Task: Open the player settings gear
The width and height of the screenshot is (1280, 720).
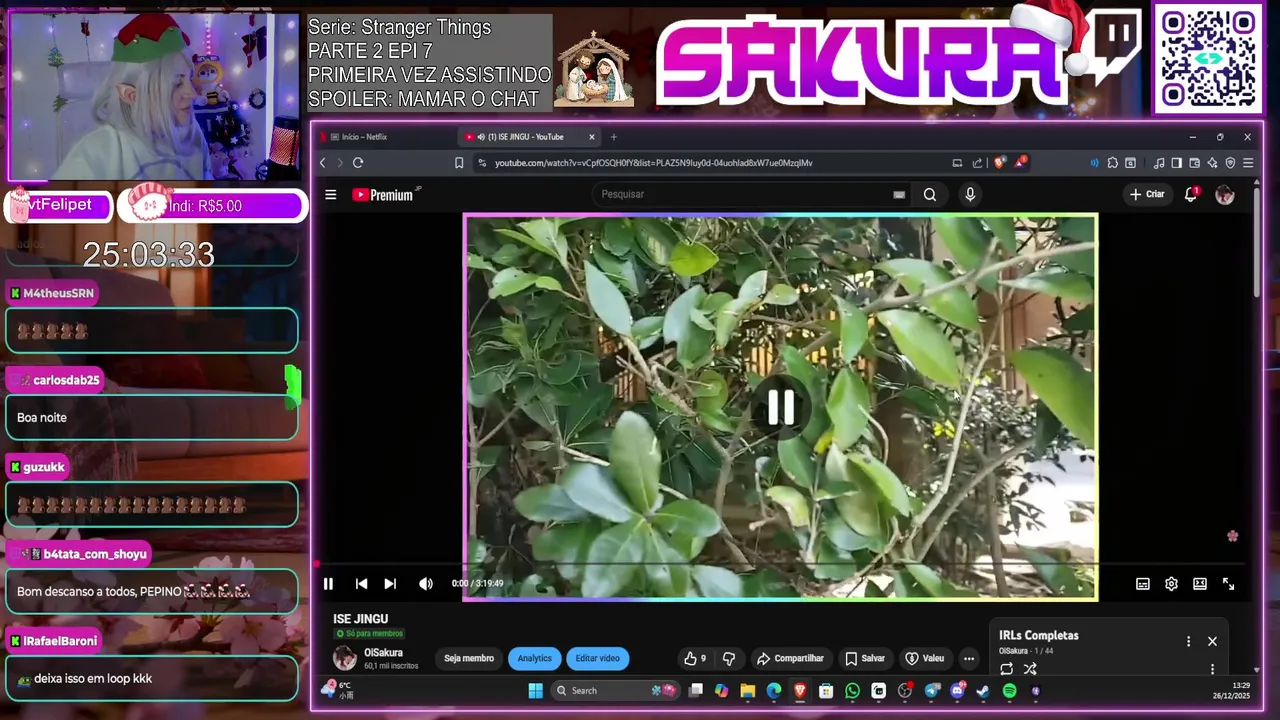Action: pyautogui.click(x=1171, y=584)
